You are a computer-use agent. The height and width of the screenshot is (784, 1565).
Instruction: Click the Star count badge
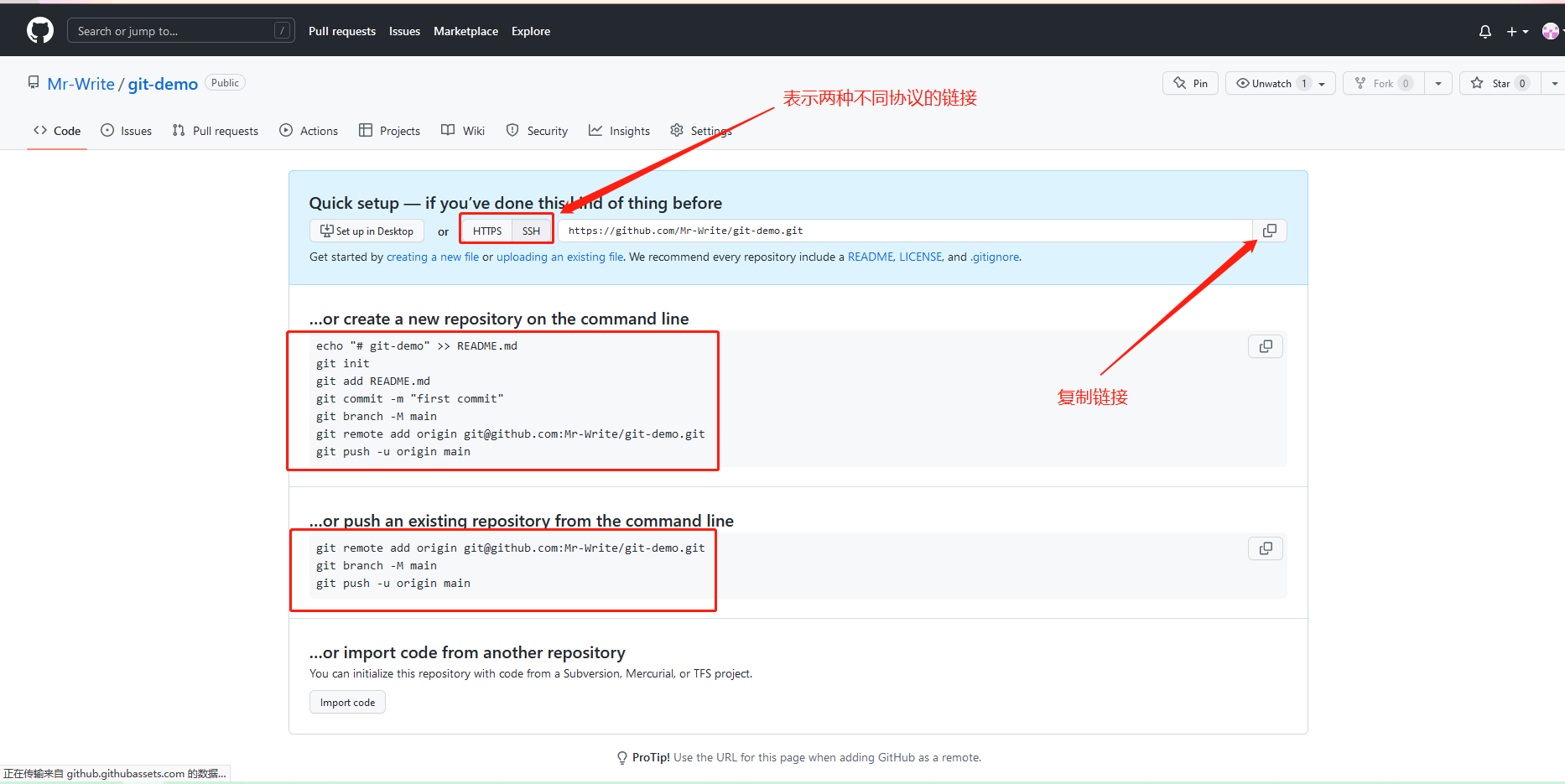pyautogui.click(x=1522, y=83)
